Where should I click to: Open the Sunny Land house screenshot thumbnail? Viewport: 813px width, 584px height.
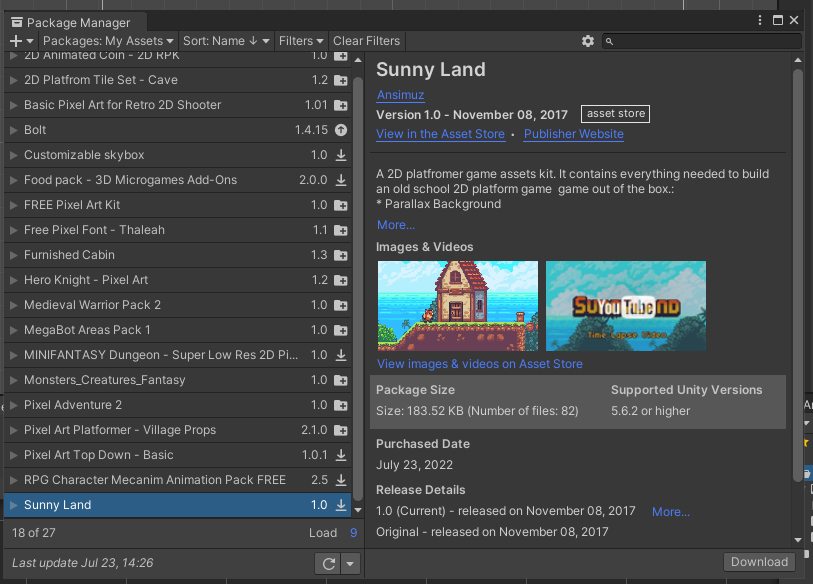458,306
